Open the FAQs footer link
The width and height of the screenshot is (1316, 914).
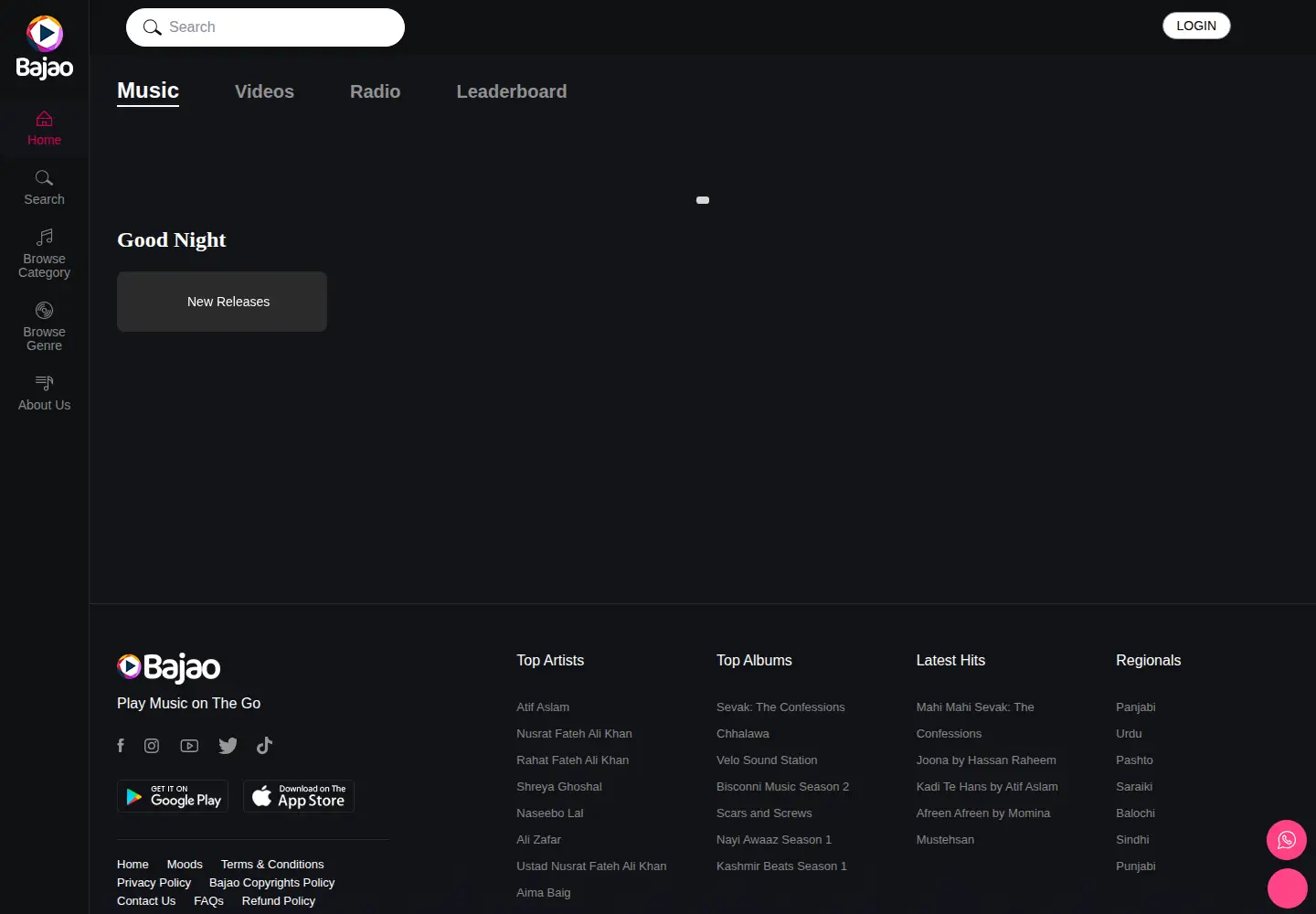coord(208,901)
